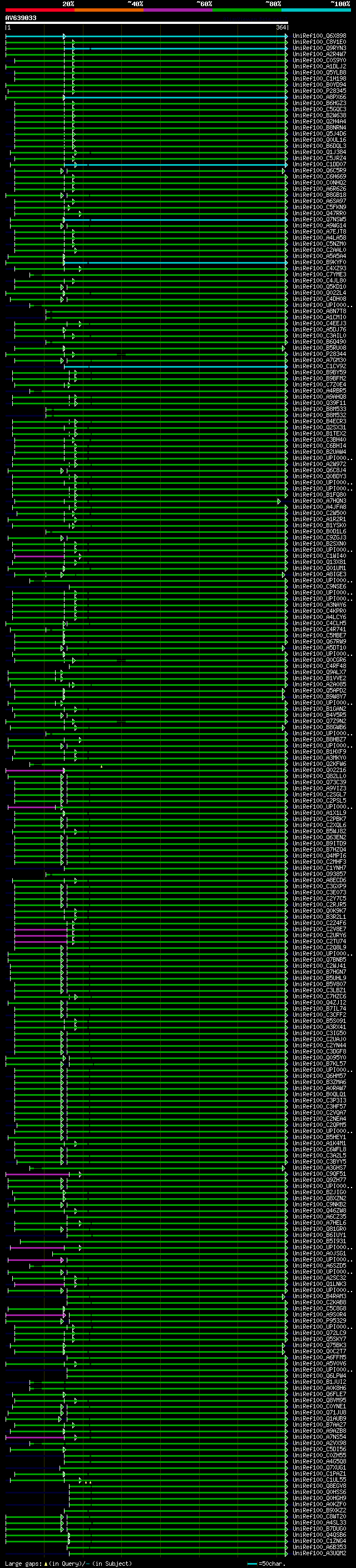356x1568 pixels.
Task: Select the UniRef100_A7HQN3 label
Action: pos(319,502)
